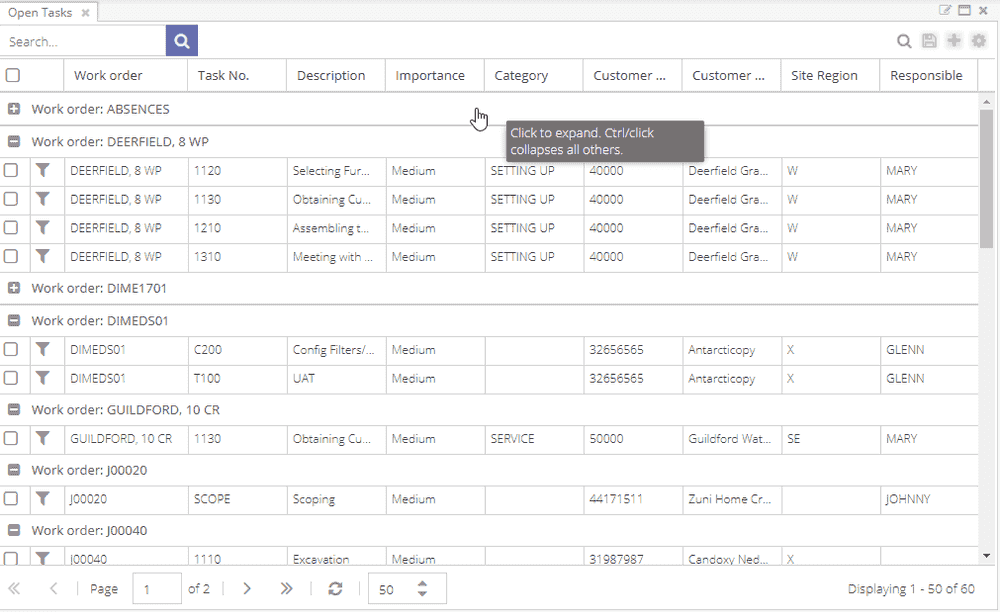Click the filter funnel on SCOPE row
1000x612 pixels.
43,499
